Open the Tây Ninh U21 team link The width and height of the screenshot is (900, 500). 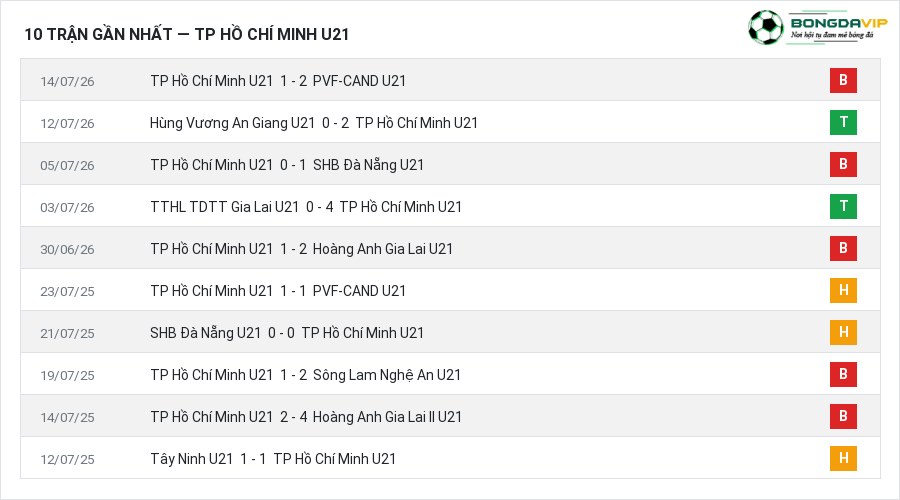pos(192,459)
